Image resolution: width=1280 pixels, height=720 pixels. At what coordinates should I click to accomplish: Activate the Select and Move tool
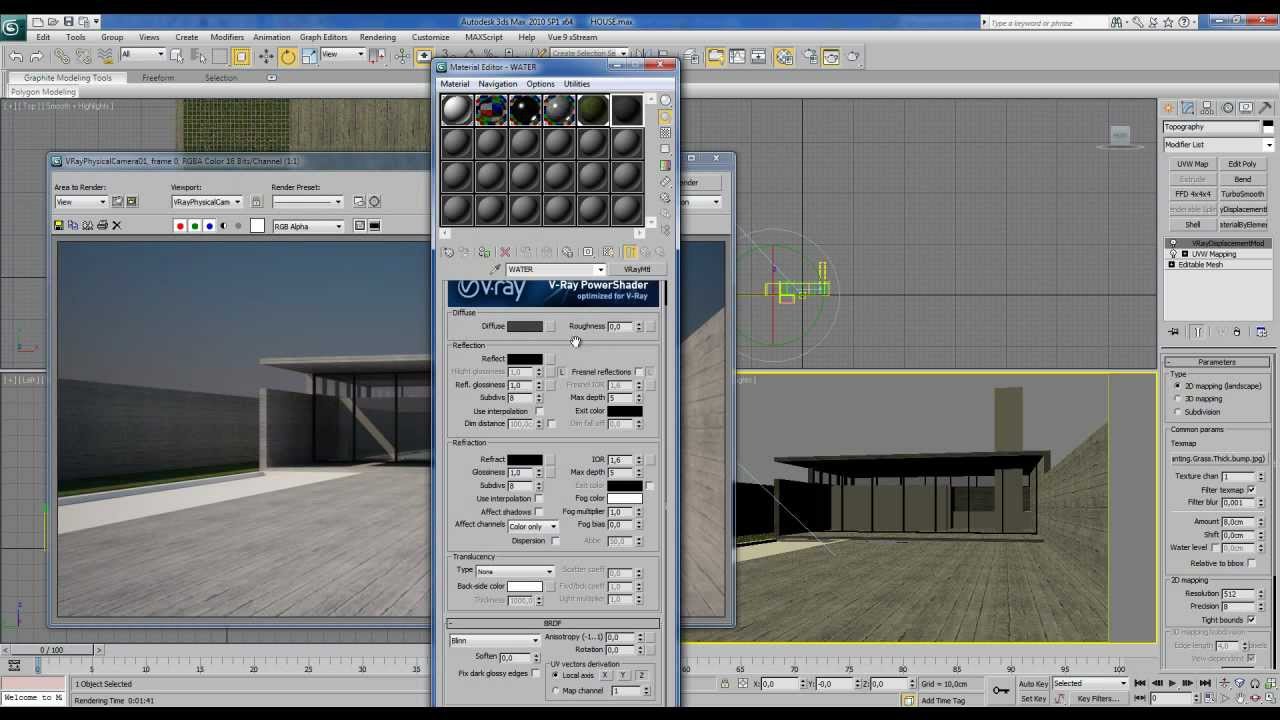point(266,57)
